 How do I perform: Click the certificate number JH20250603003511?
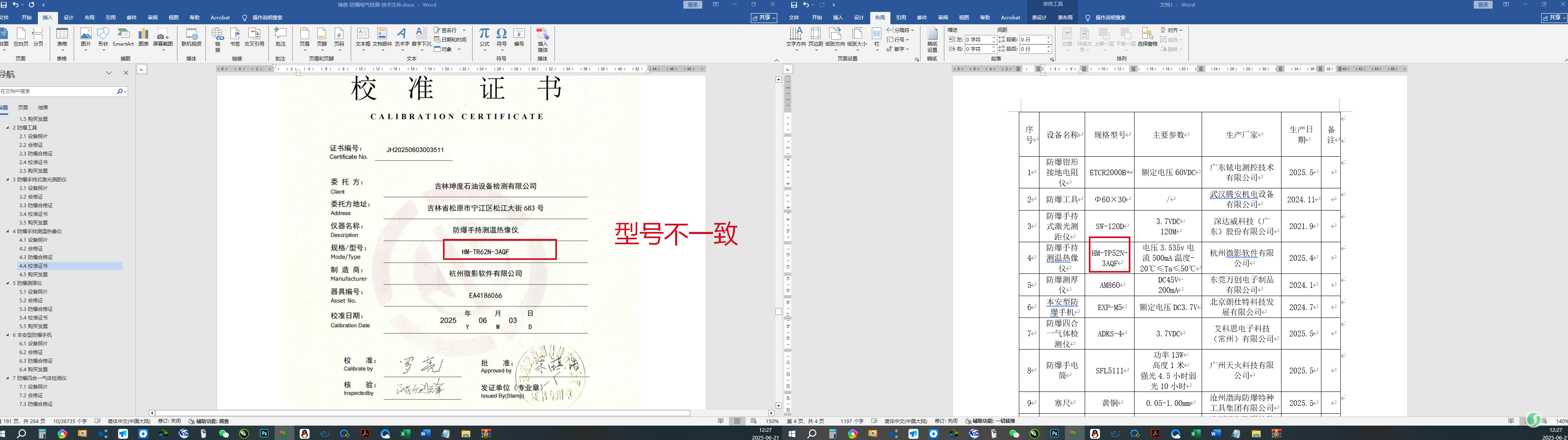tap(415, 150)
